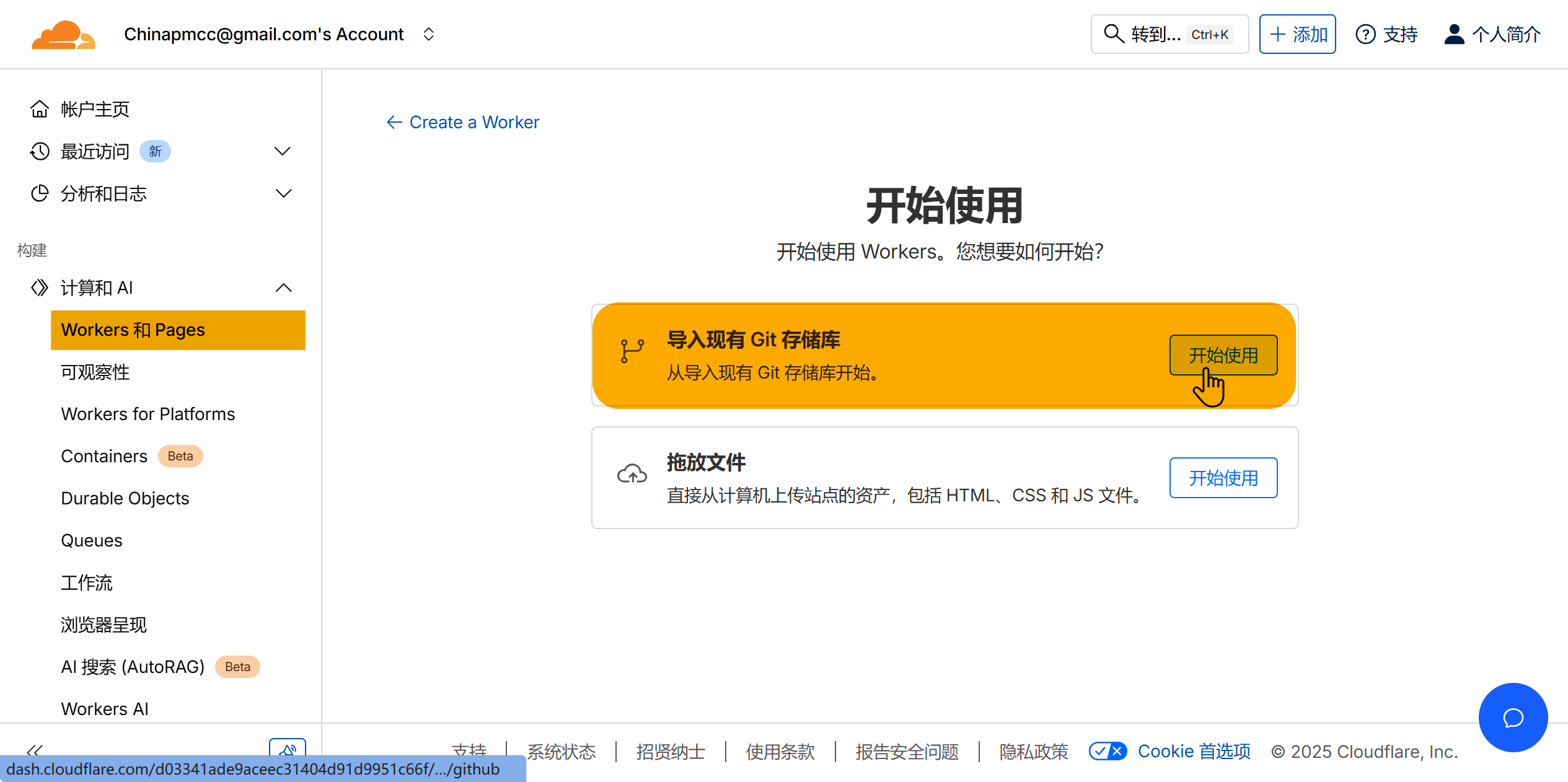Open Workers for Platforms menu item
Image resolution: width=1568 pixels, height=782 pixels.
(148, 414)
